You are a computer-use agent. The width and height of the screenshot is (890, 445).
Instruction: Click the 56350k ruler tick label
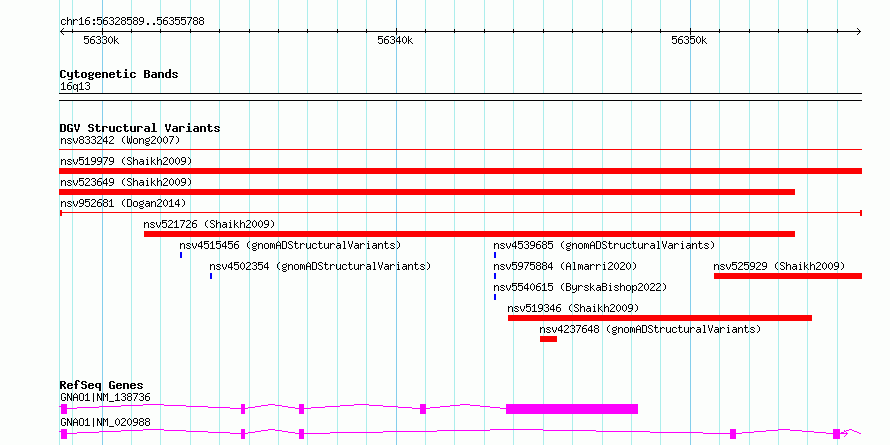click(x=689, y=40)
